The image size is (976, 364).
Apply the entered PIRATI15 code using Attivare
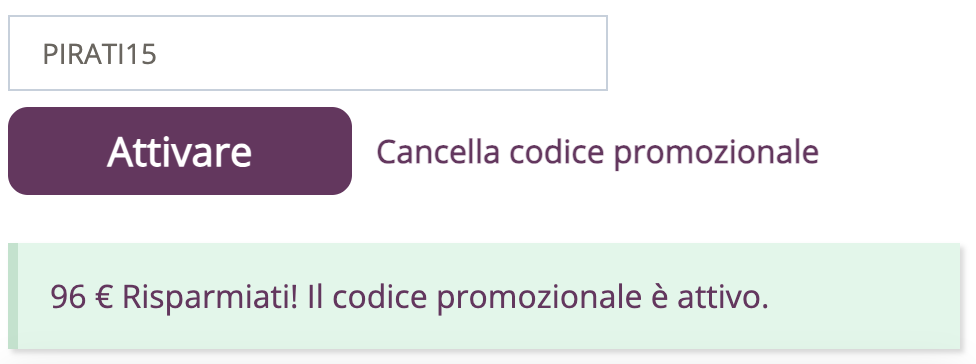tap(180, 151)
